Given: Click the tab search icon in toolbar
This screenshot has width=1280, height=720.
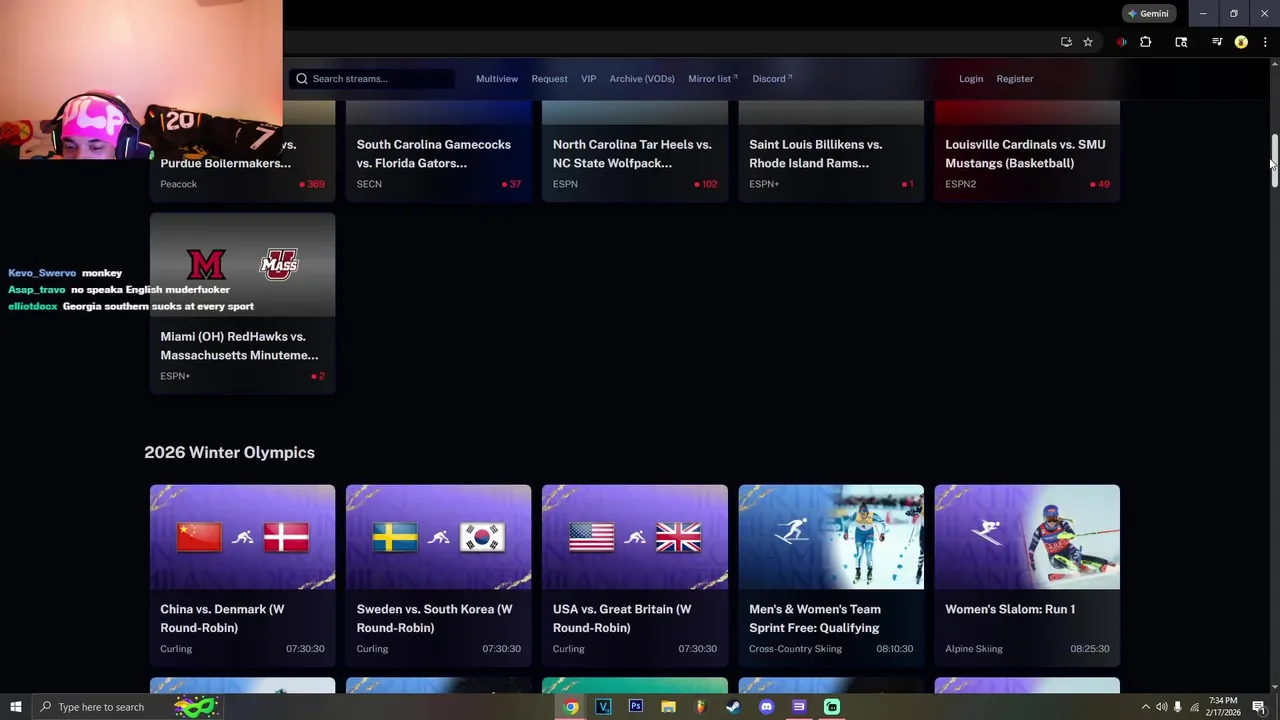Looking at the screenshot, I should [x=1181, y=42].
